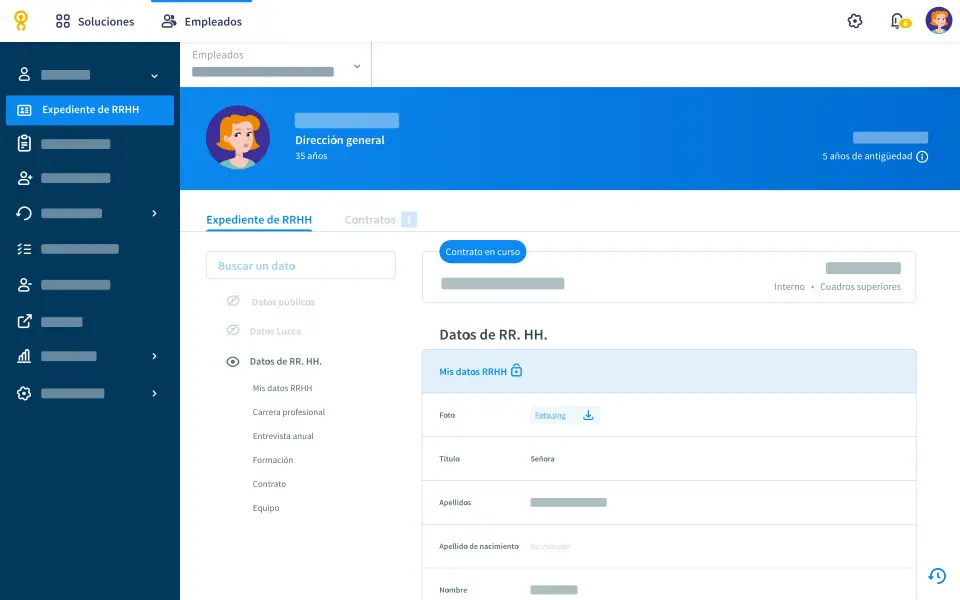Switch to the Contratos tab
The image size is (960, 600).
point(370,220)
